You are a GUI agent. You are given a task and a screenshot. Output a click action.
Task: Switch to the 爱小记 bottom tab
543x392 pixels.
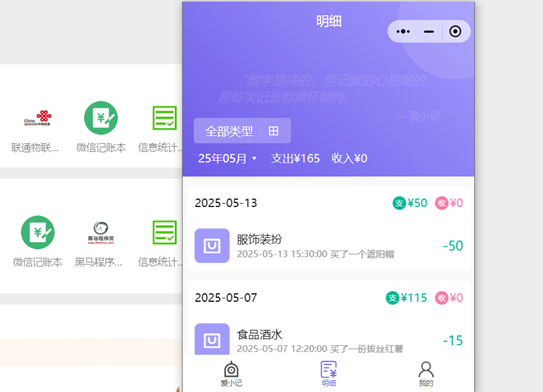[x=231, y=374]
